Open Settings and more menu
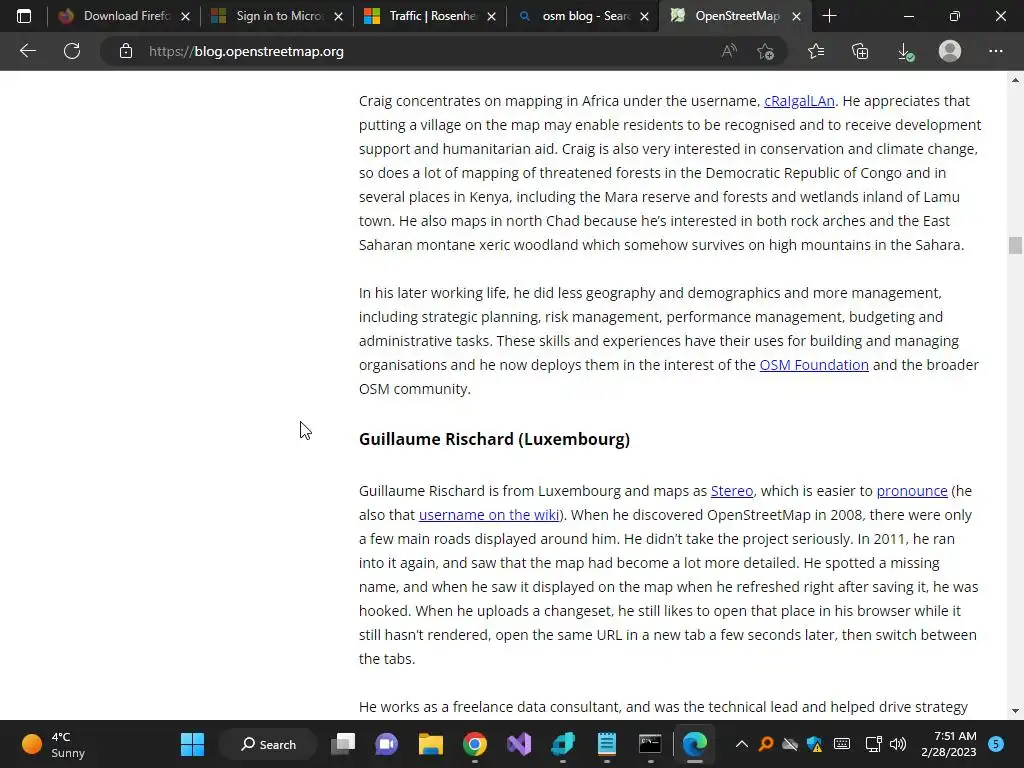This screenshot has height=768, width=1024. (x=995, y=51)
